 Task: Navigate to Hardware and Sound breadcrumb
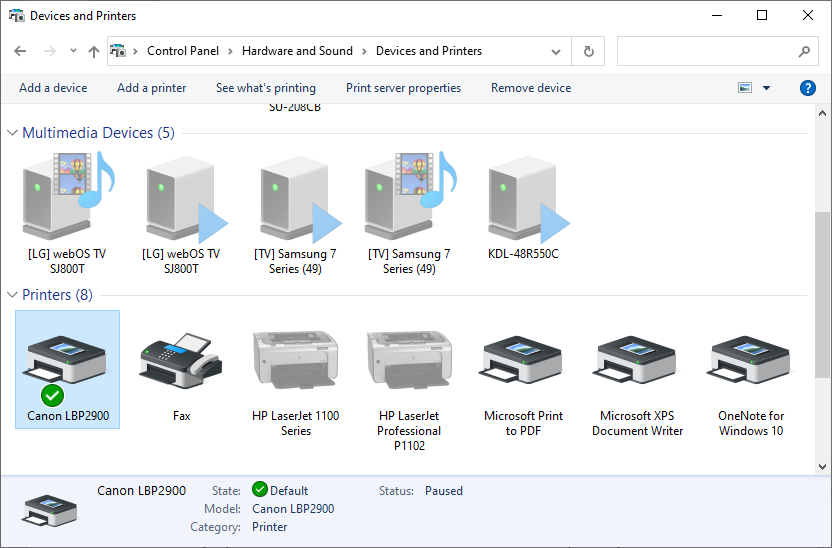(x=297, y=51)
